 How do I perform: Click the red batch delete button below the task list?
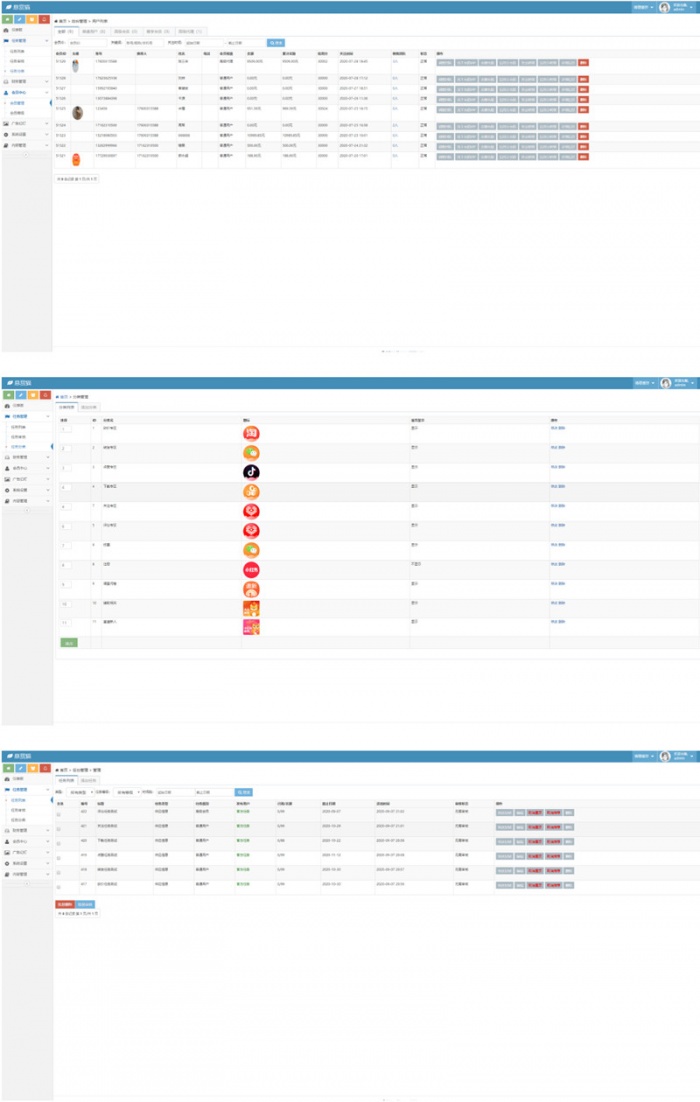64,903
